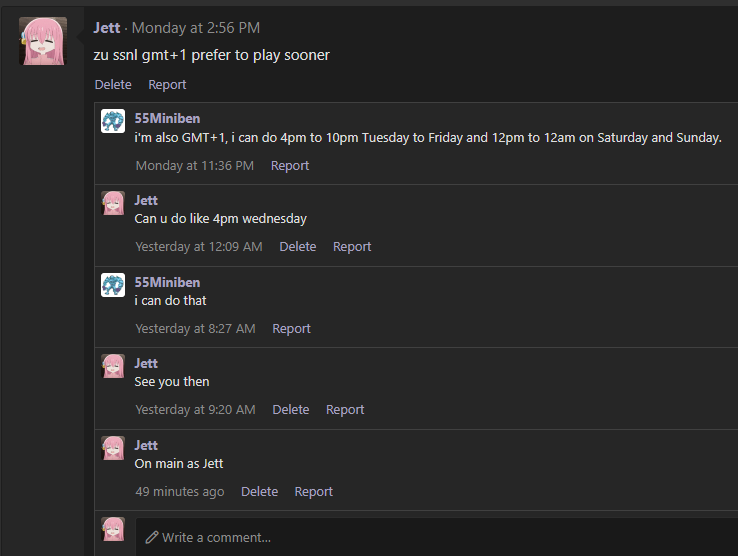Report the main post by Jett
The height and width of the screenshot is (556, 738).
(167, 84)
